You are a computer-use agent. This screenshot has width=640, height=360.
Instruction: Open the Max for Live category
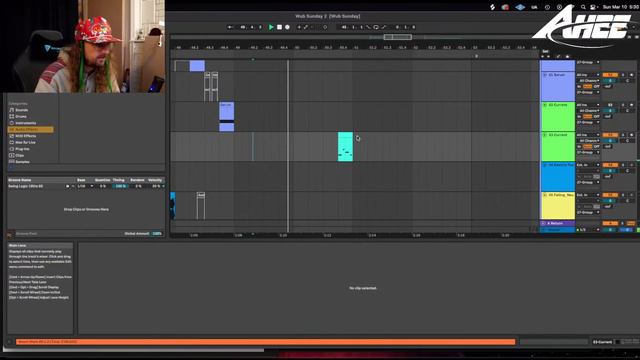[x=25, y=142]
